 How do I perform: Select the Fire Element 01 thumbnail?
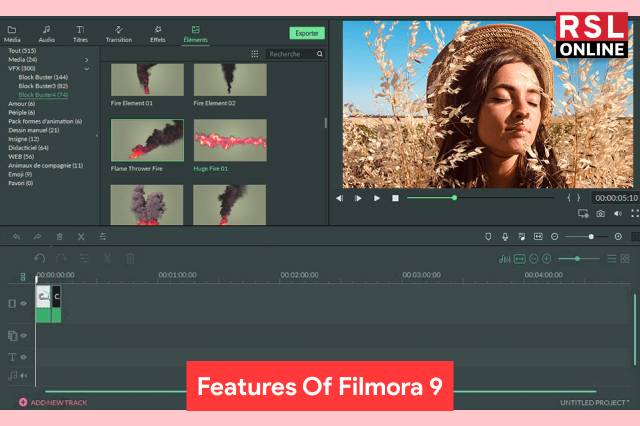coord(147,80)
